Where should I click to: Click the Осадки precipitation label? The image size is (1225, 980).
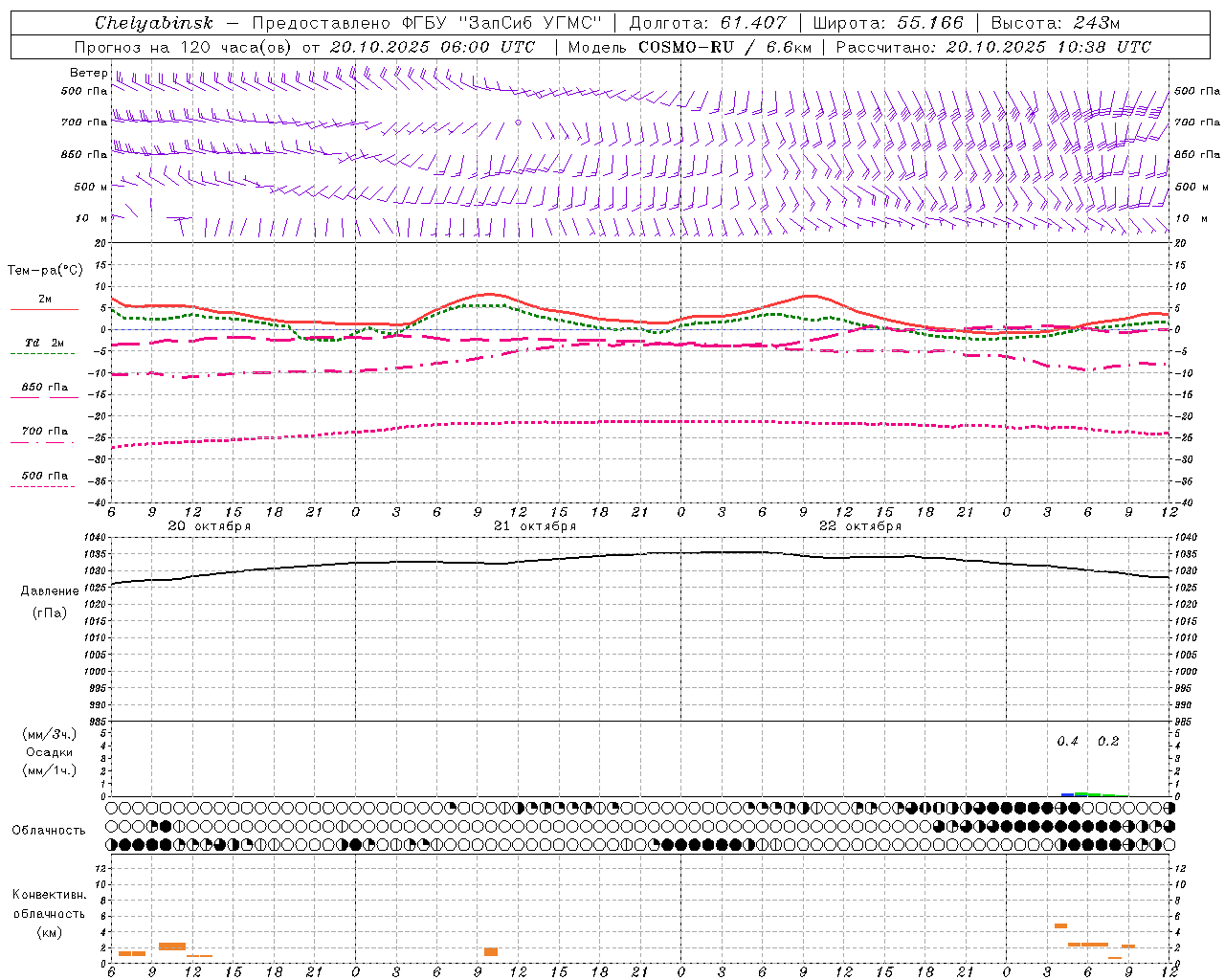50,752
